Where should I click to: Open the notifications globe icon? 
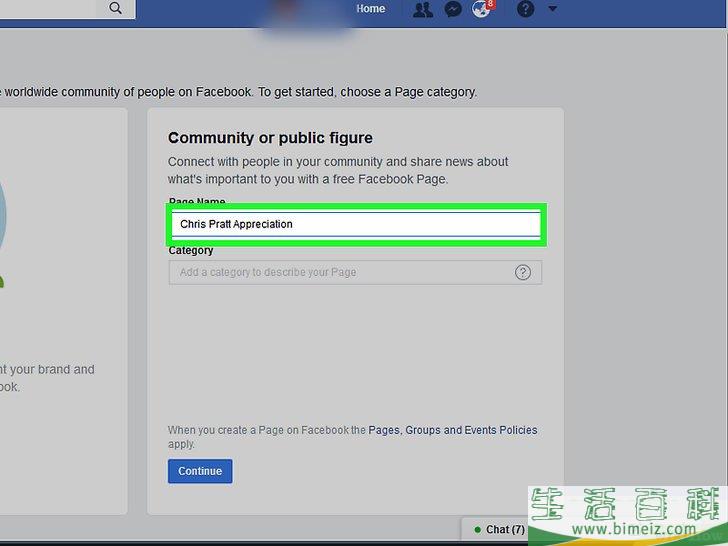[x=482, y=9]
